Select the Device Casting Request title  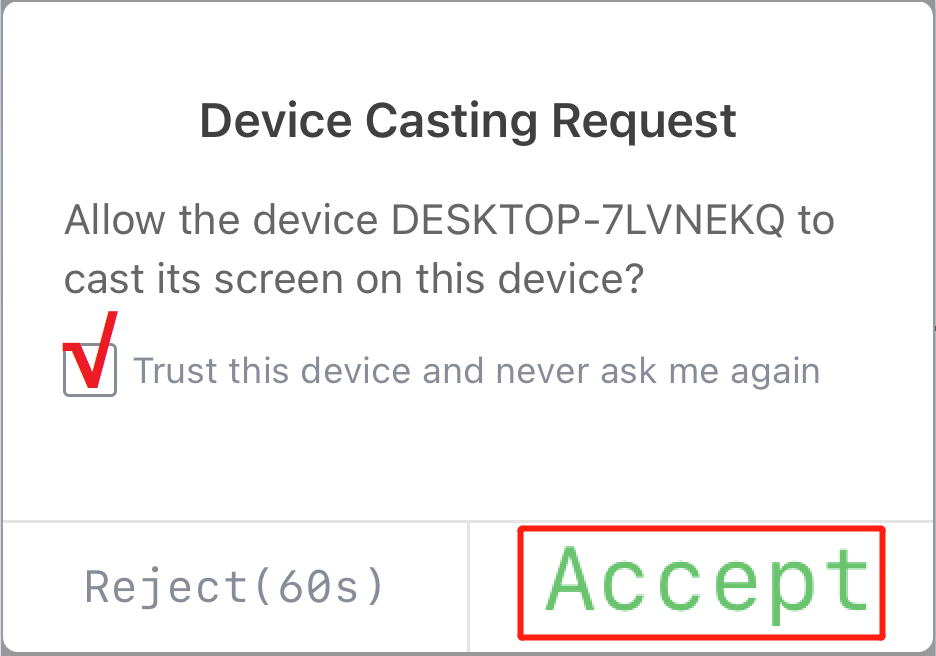[x=468, y=120]
